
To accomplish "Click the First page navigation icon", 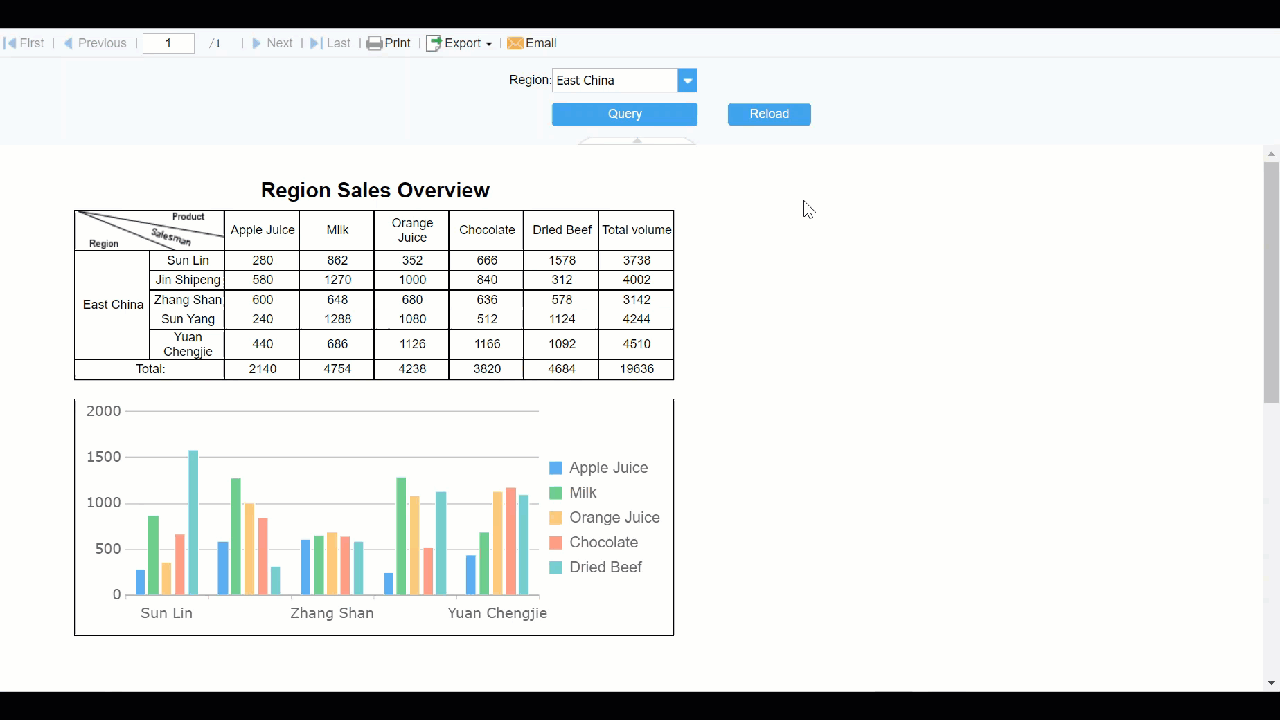I will pos(10,42).
